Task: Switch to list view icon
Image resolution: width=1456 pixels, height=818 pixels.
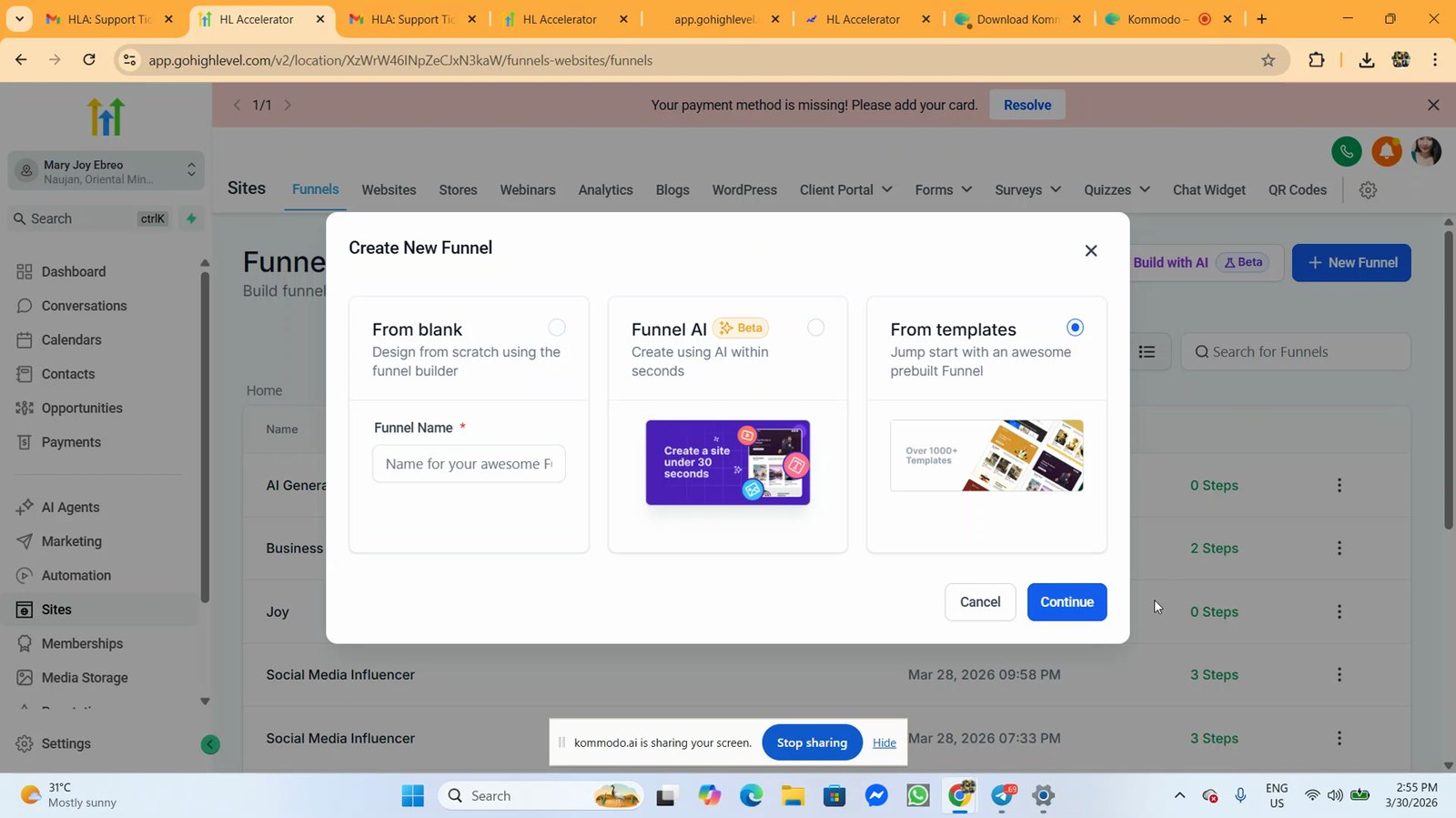Action: coord(1147,352)
